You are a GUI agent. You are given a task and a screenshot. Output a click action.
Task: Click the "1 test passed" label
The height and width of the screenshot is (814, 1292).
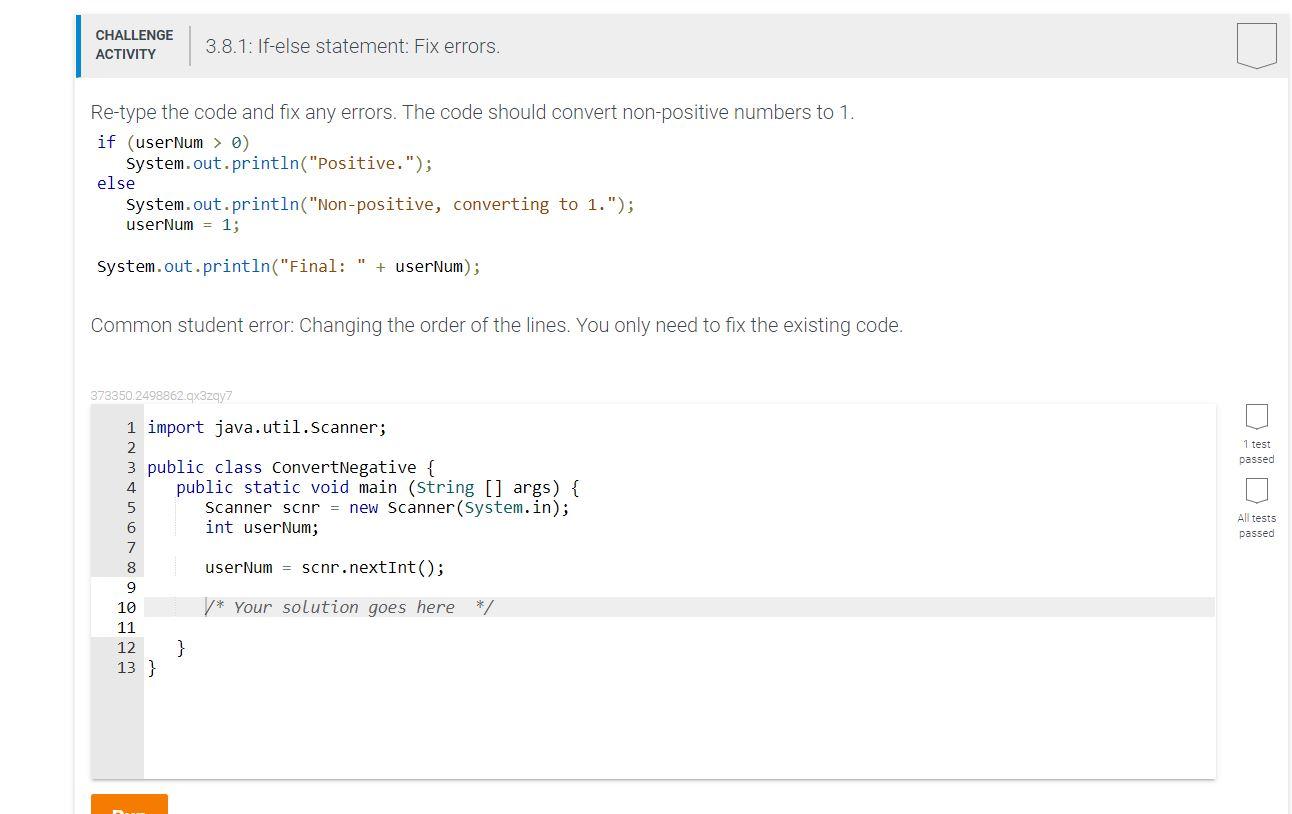tap(1257, 451)
